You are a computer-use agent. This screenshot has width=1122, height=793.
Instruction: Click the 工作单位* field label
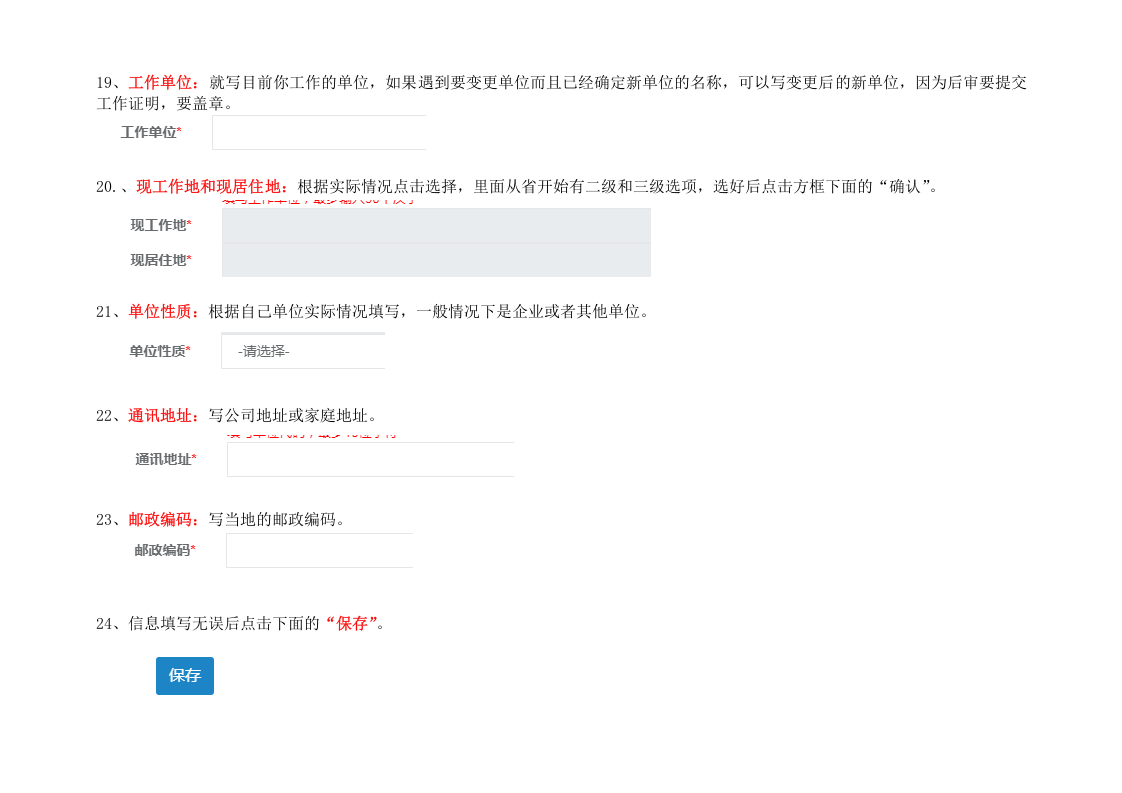[151, 132]
